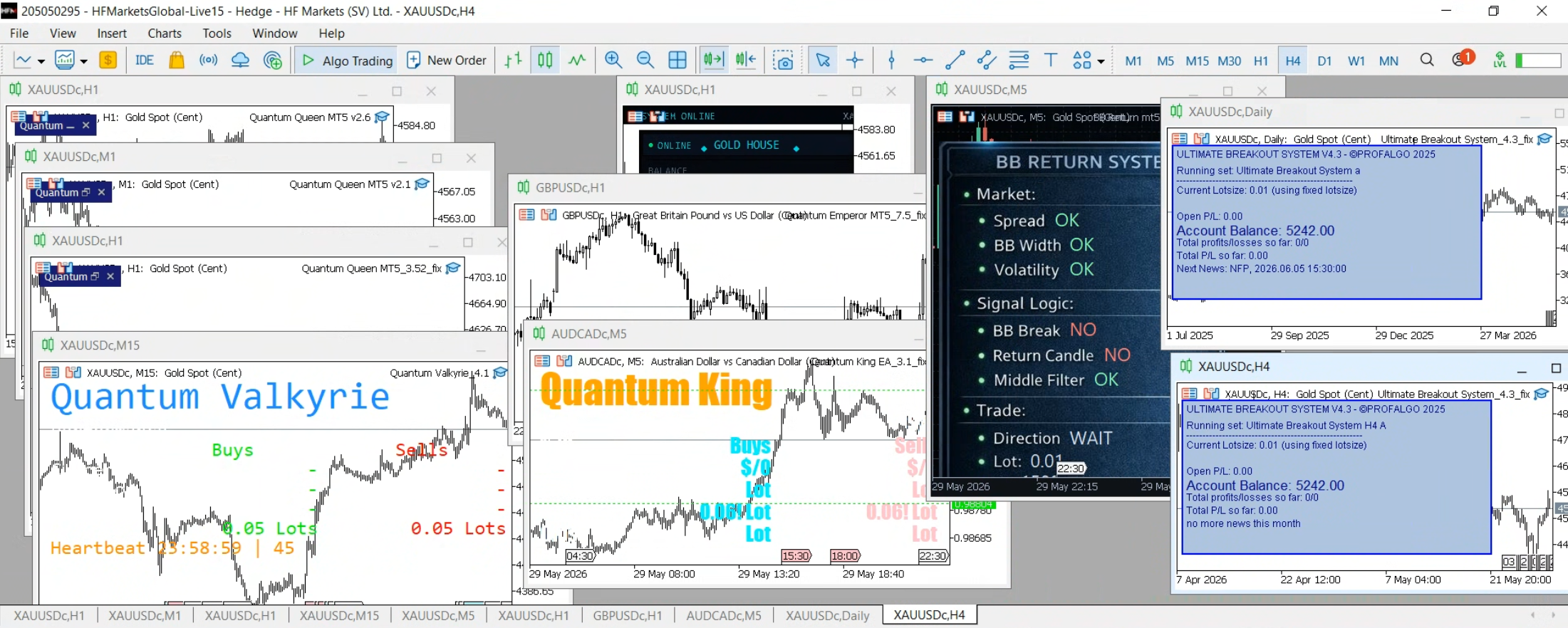Switch timeframe to MN

click(1388, 61)
